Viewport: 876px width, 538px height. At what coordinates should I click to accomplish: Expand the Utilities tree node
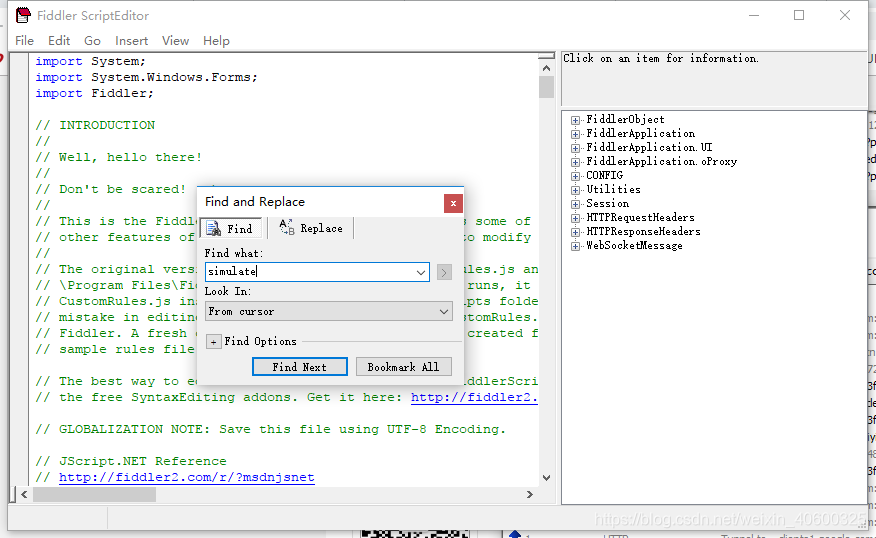[575, 190]
